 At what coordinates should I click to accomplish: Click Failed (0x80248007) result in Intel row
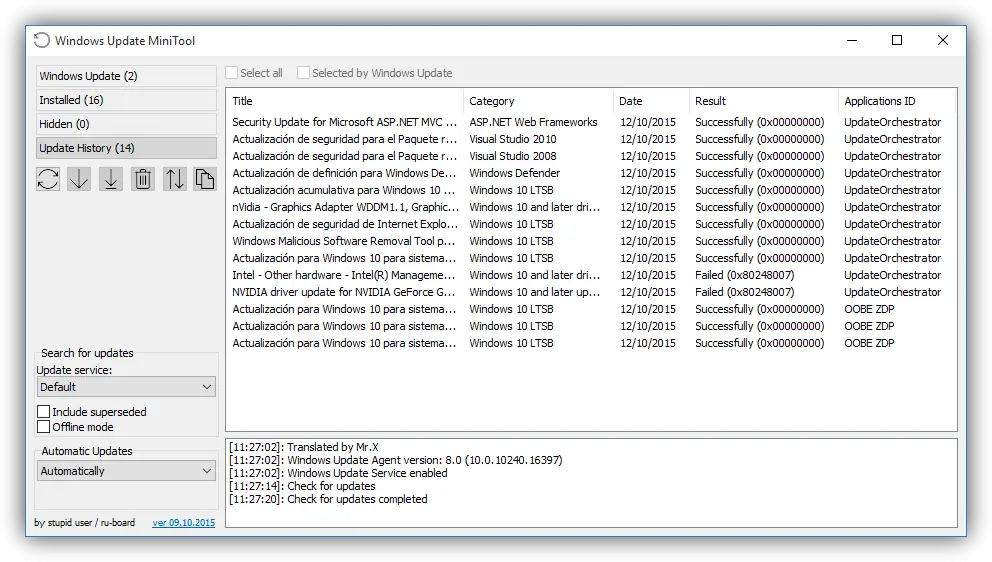[745, 275]
